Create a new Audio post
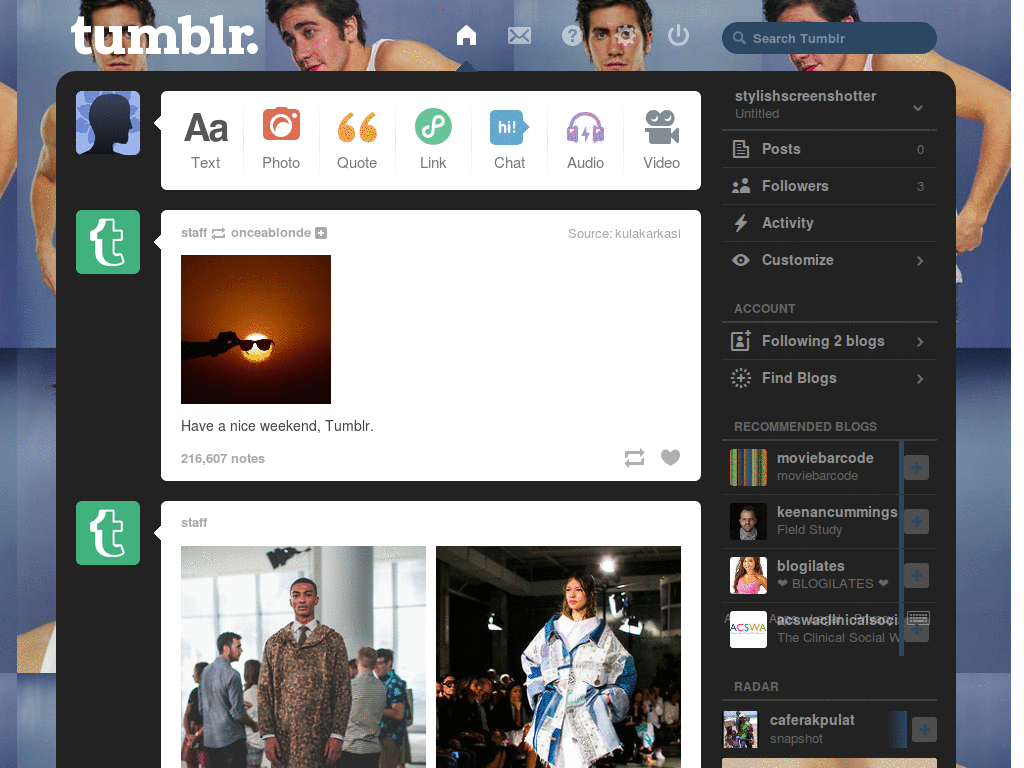 585,140
